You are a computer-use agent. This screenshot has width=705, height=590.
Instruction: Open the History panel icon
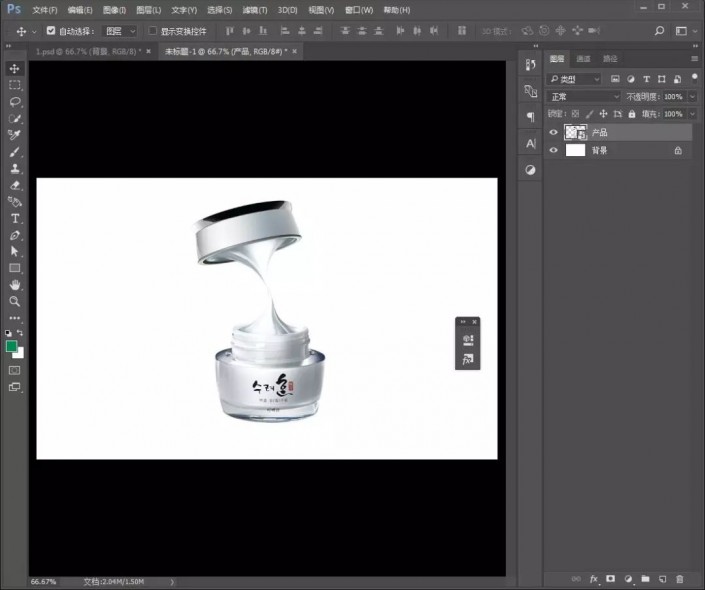[531, 65]
